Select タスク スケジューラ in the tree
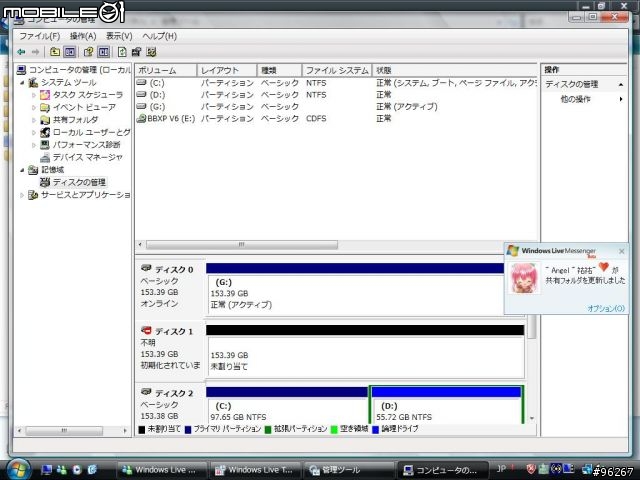The image size is (640, 480). coord(87,95)
